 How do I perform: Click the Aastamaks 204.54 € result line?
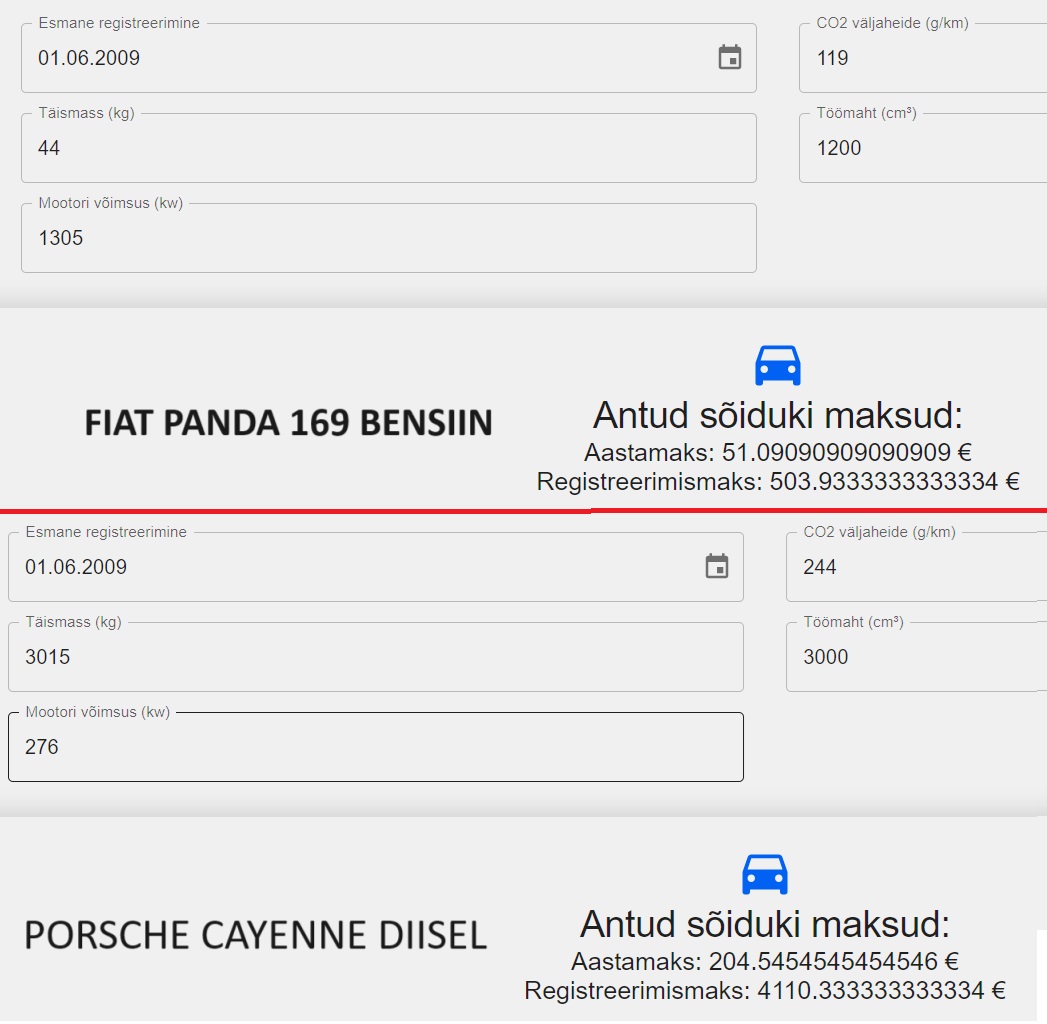pyautogui.click(x=764, y=962)
